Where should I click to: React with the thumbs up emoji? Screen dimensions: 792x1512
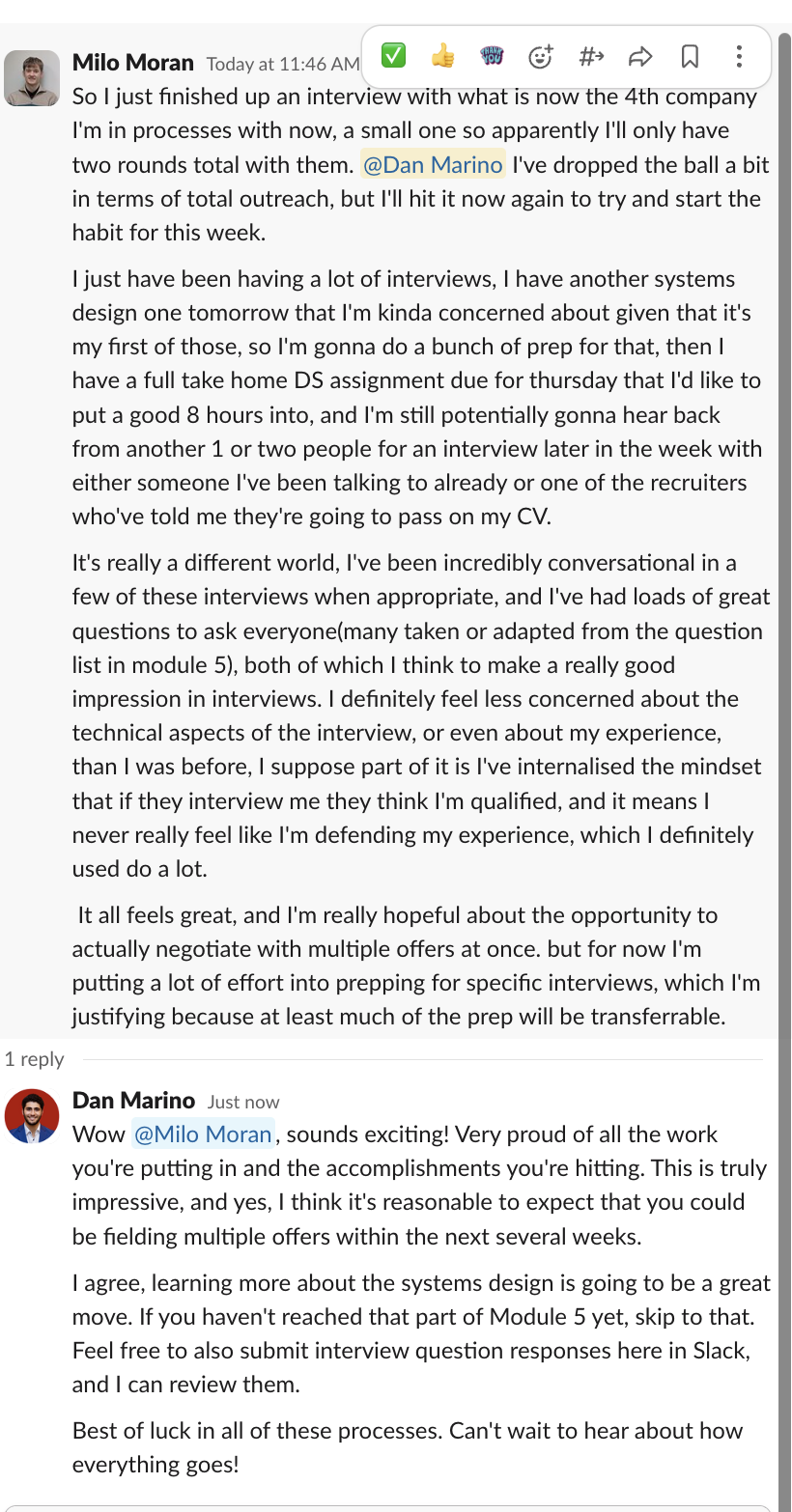click(x=442, y=57)
